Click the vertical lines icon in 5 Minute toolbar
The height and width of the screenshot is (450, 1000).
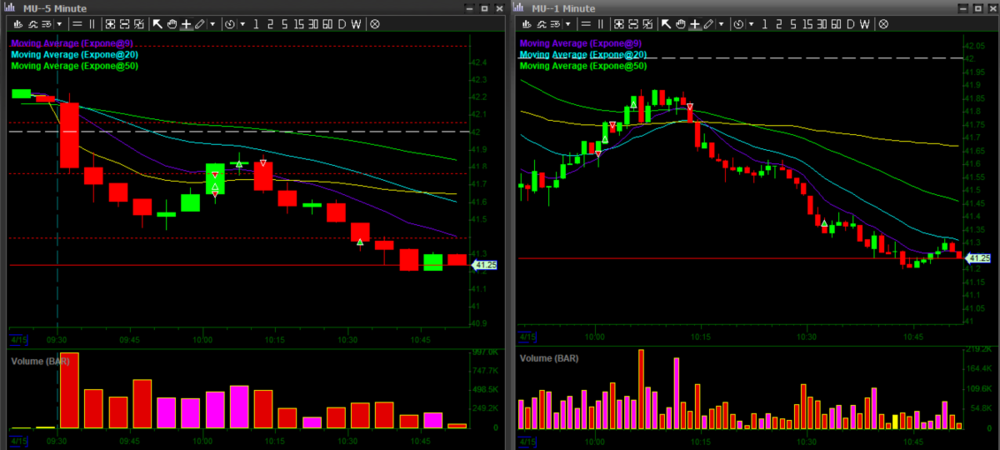[x=94, y=23]
